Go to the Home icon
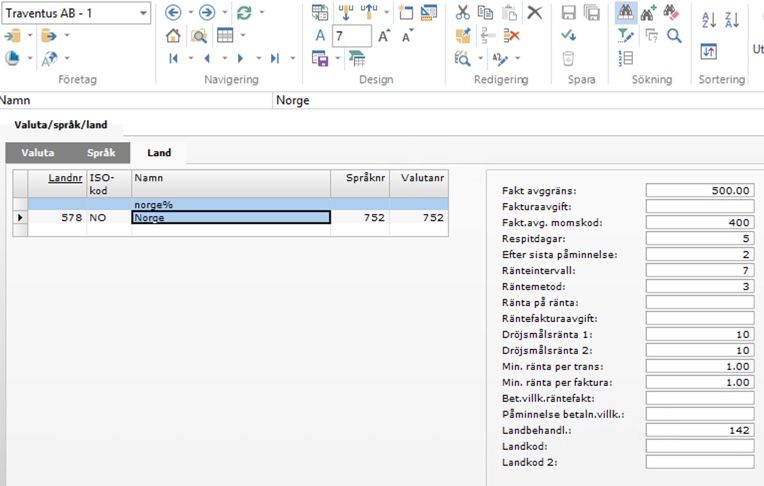 (x=173, y=36)
